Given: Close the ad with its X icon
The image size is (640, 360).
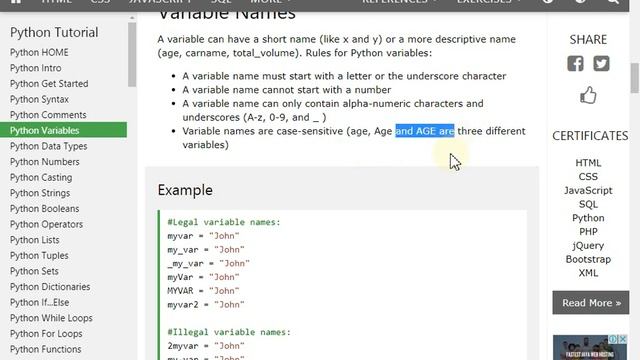Looking at the screenshot, I should (x=623, y=339).
